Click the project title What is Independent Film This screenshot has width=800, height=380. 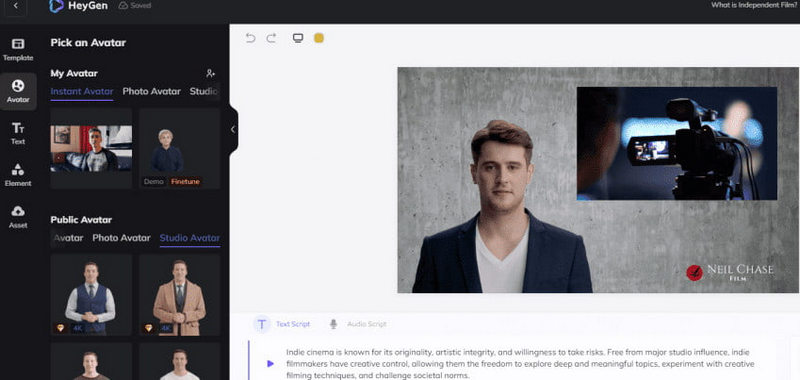[755, 5]
